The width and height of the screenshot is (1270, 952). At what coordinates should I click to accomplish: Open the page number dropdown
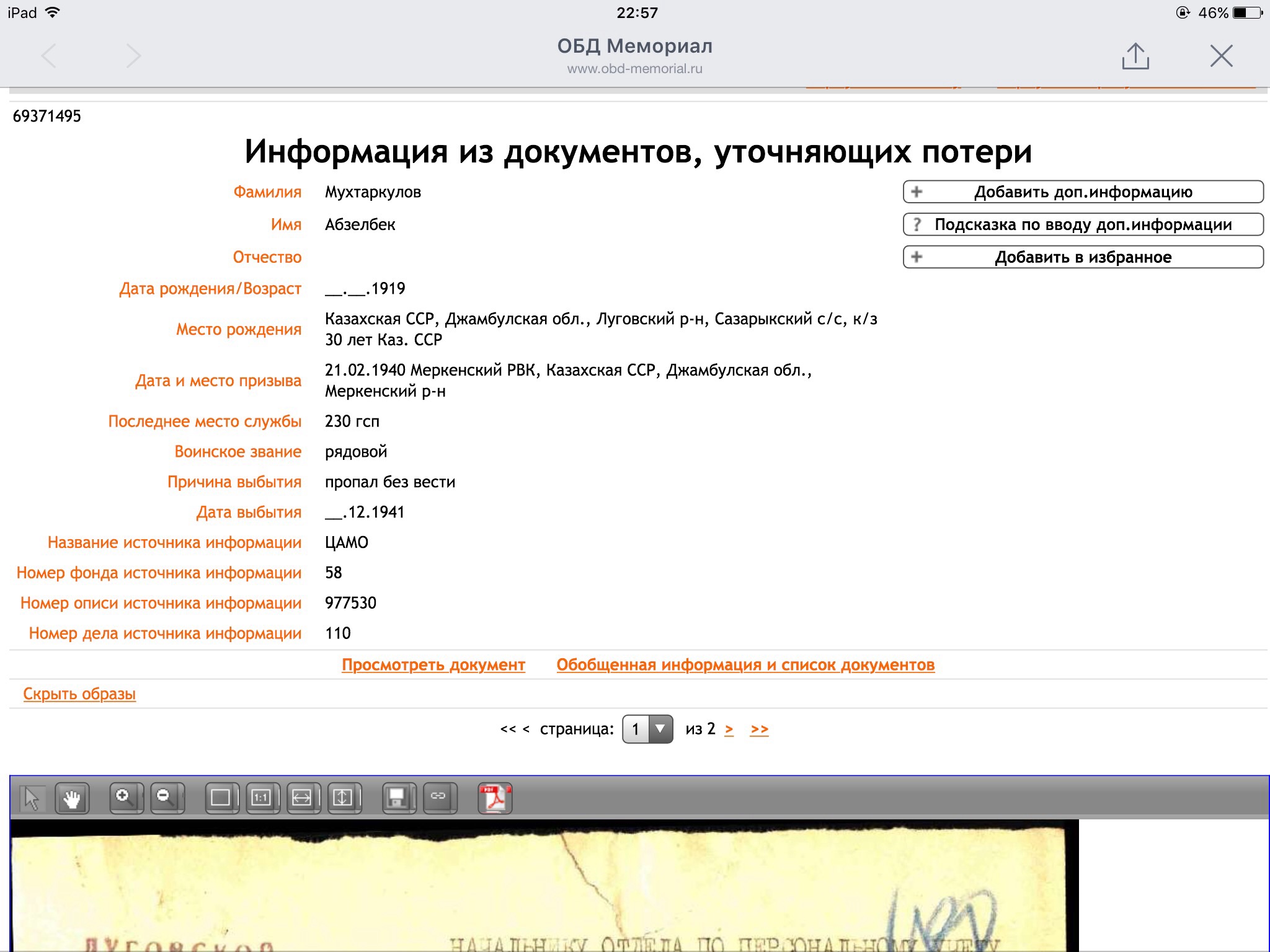coord(647,729)
